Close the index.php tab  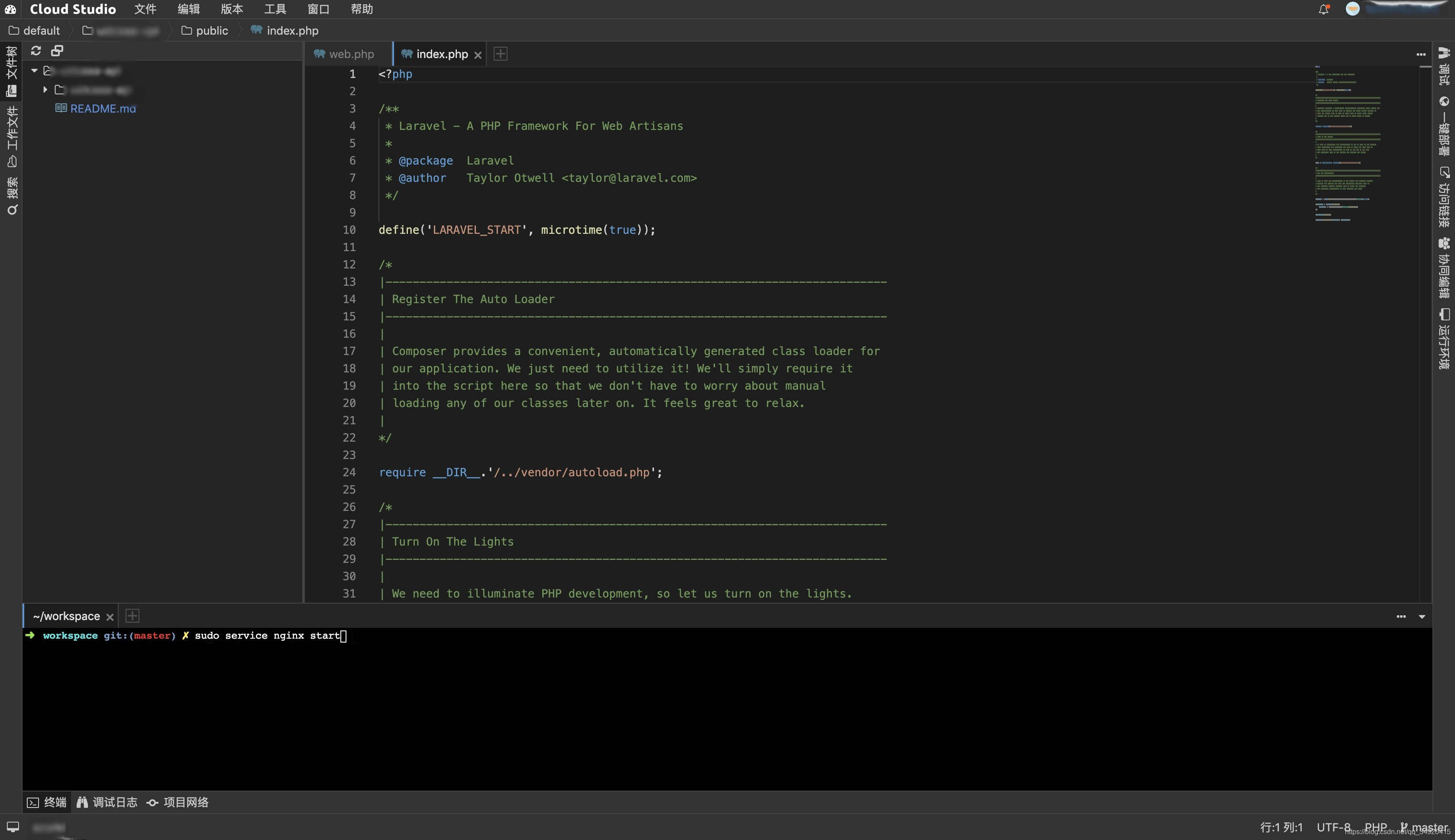[478, 55]
